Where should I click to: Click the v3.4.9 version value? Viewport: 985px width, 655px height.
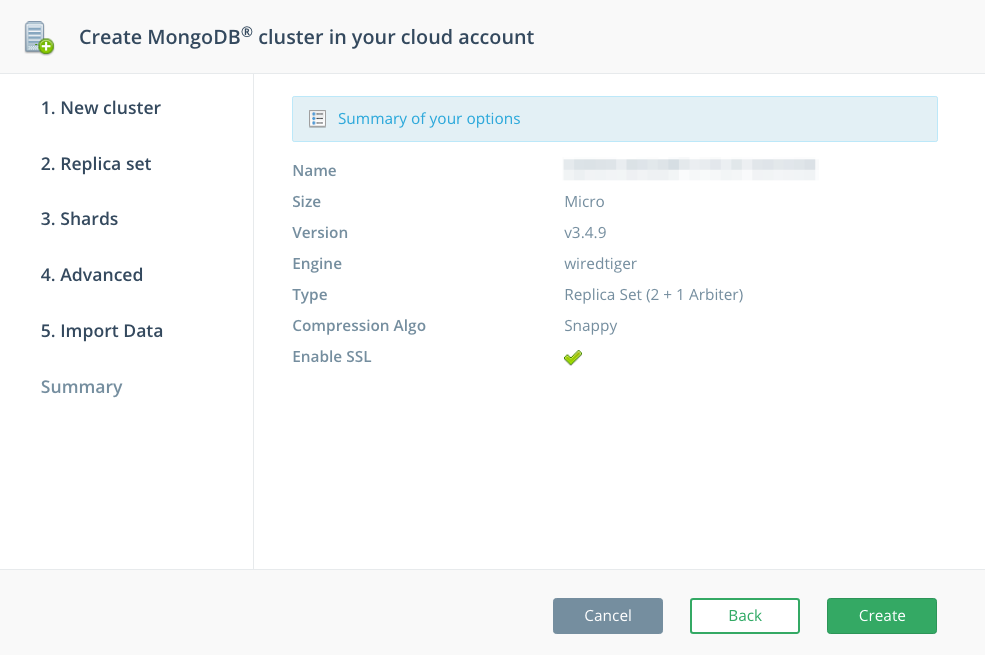click(x=585, y=232)
